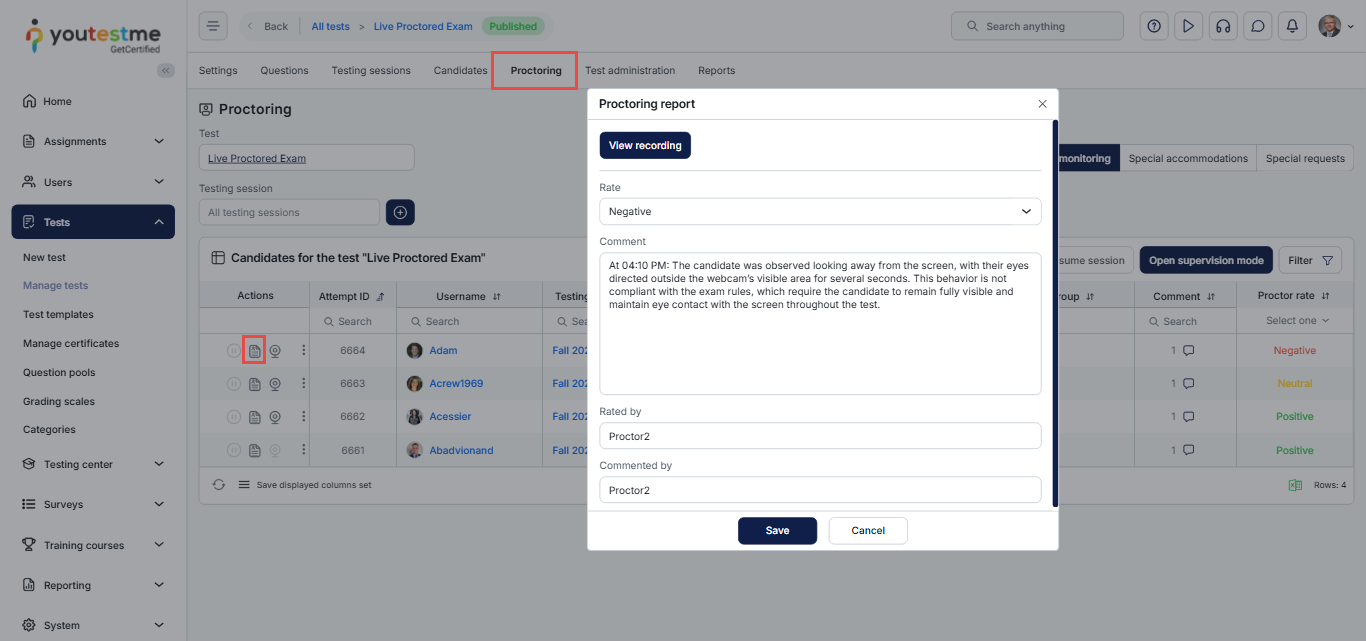Open the user profile avatar
1366x641 pixels.
point(1330,26)
